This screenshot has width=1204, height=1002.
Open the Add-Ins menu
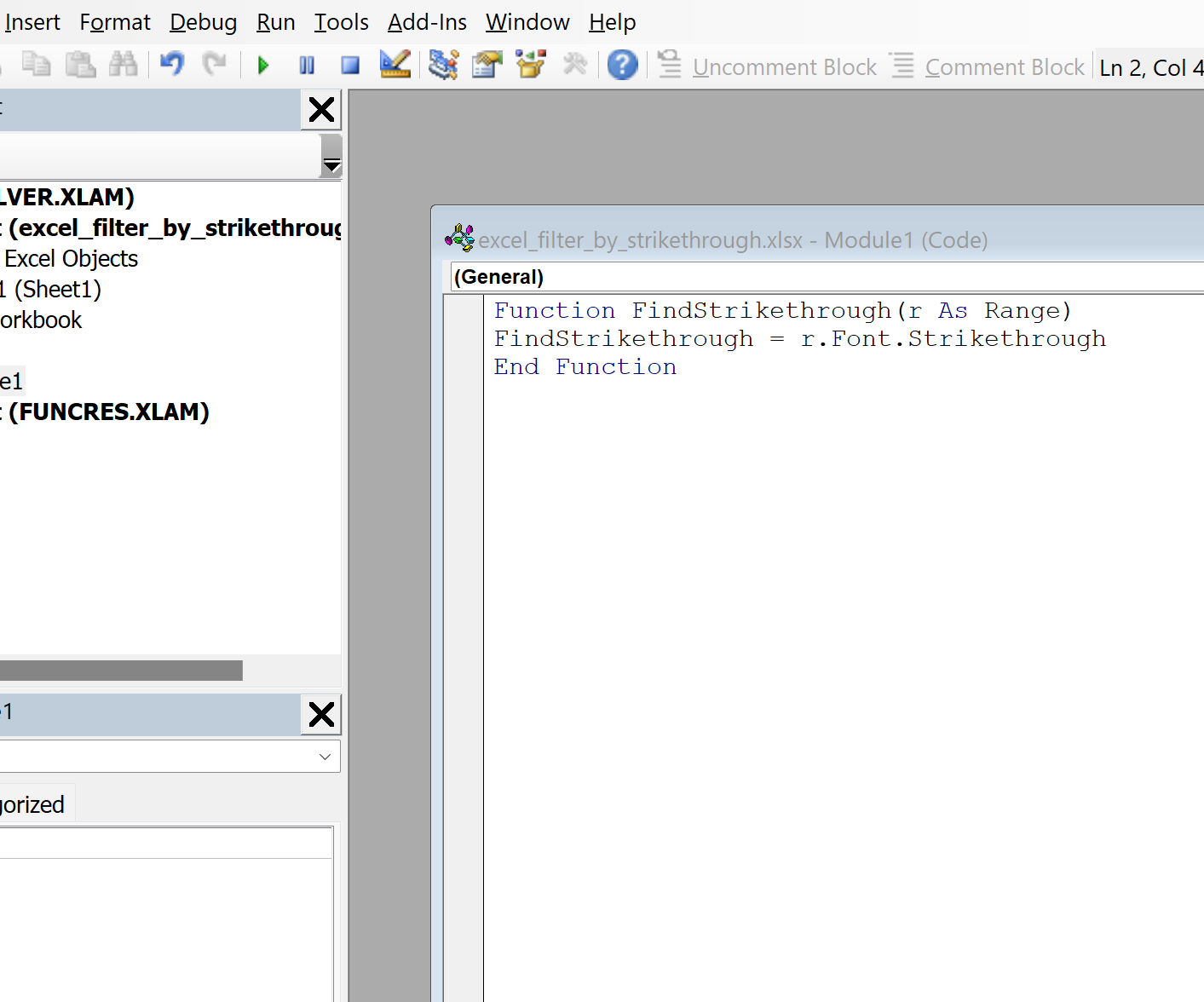[426, 22]
